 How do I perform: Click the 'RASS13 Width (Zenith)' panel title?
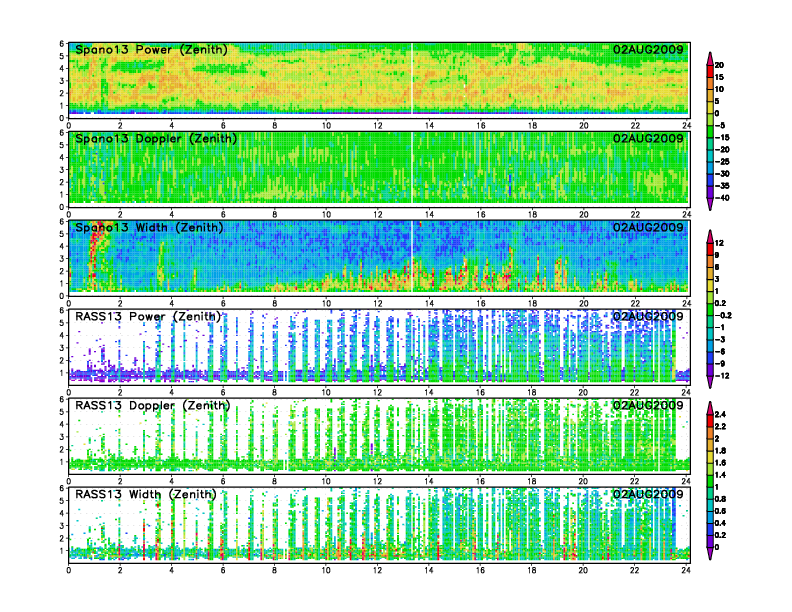146,494
